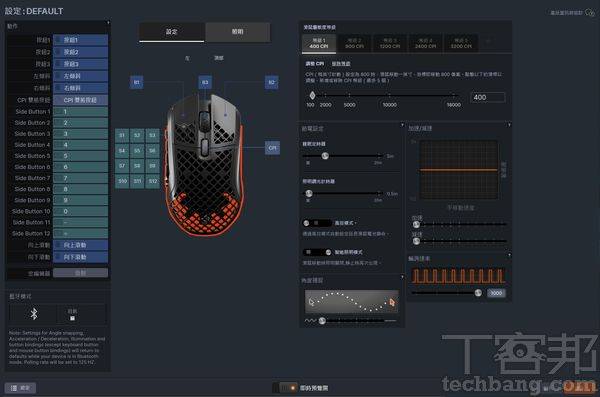This screenshot has width=600, height=397.
Task: Collapse the angle snapping panel arrow
Action: 402,277
